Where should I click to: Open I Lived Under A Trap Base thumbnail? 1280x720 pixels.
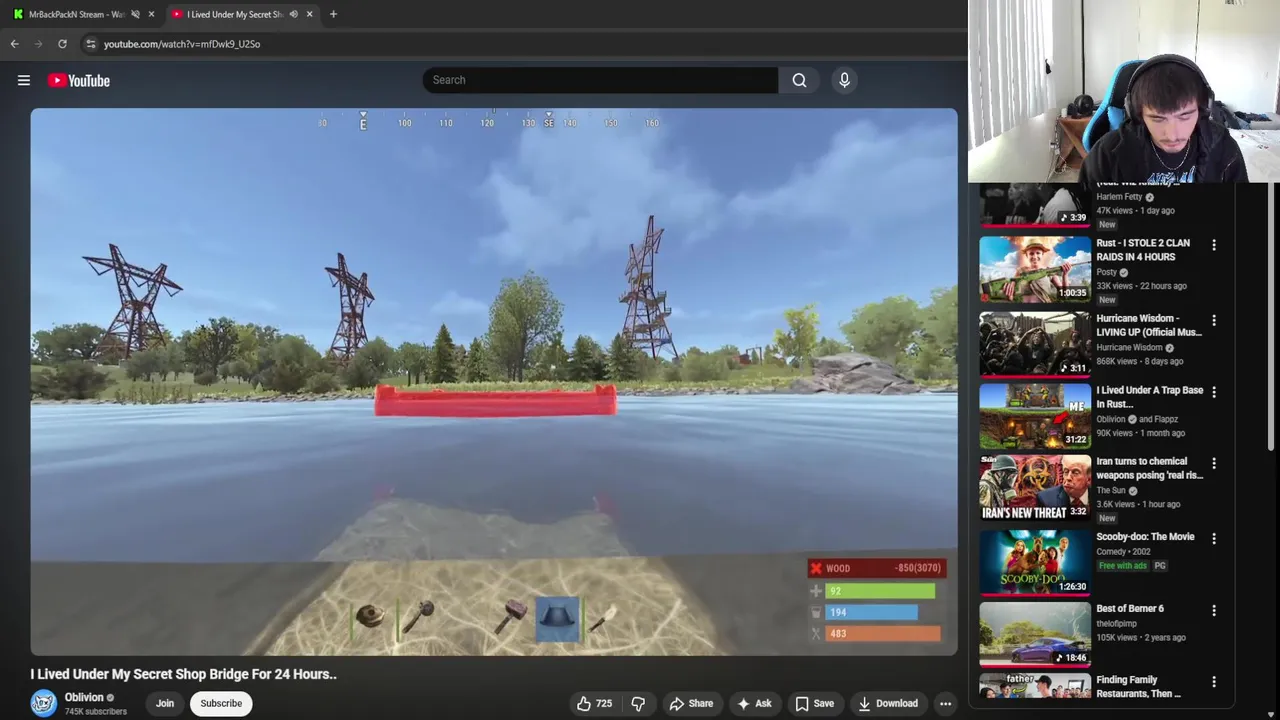tap(1035, 416)
